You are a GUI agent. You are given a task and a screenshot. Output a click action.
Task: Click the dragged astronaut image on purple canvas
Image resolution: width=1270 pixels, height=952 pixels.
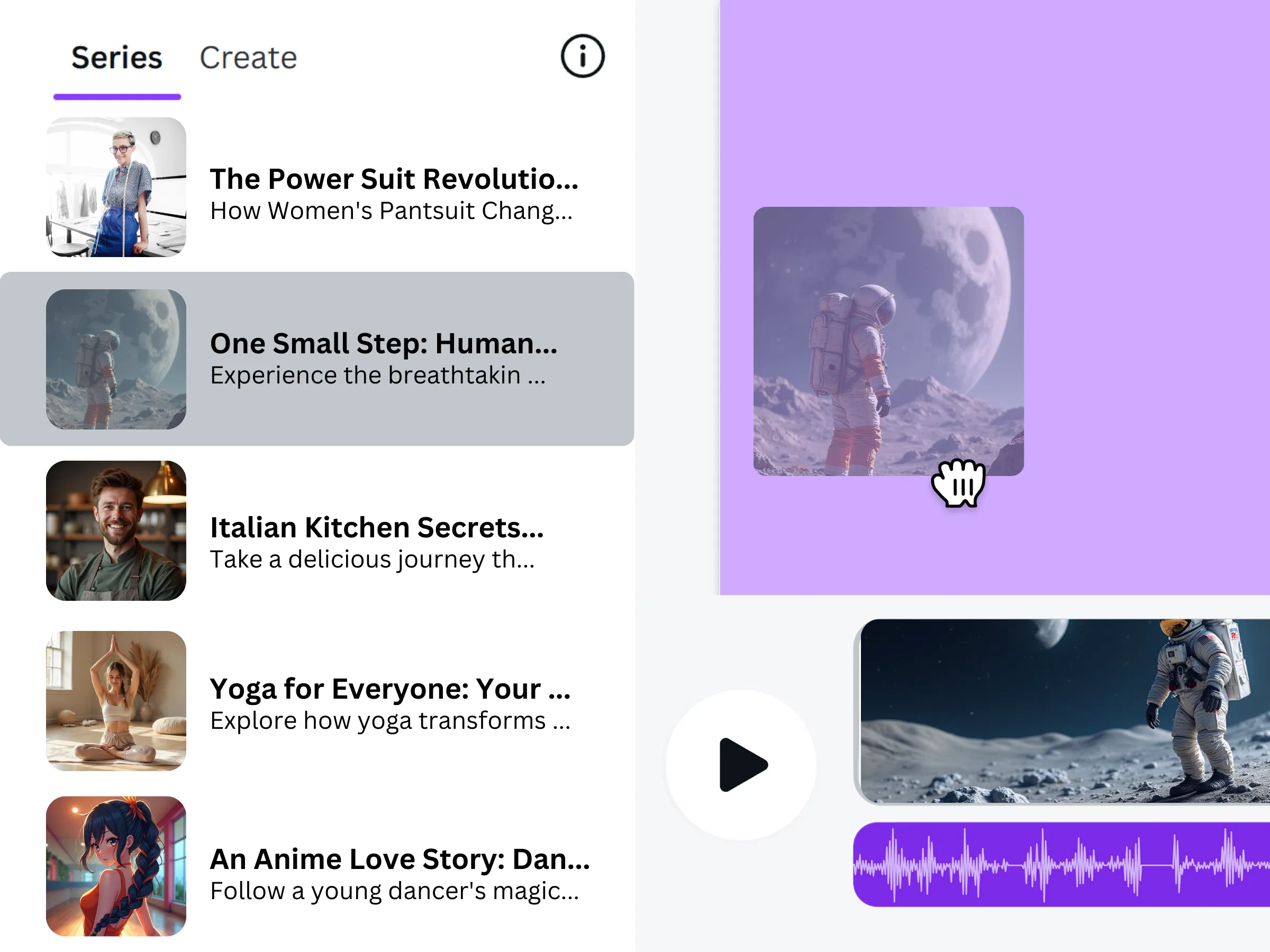coord(888,341)
